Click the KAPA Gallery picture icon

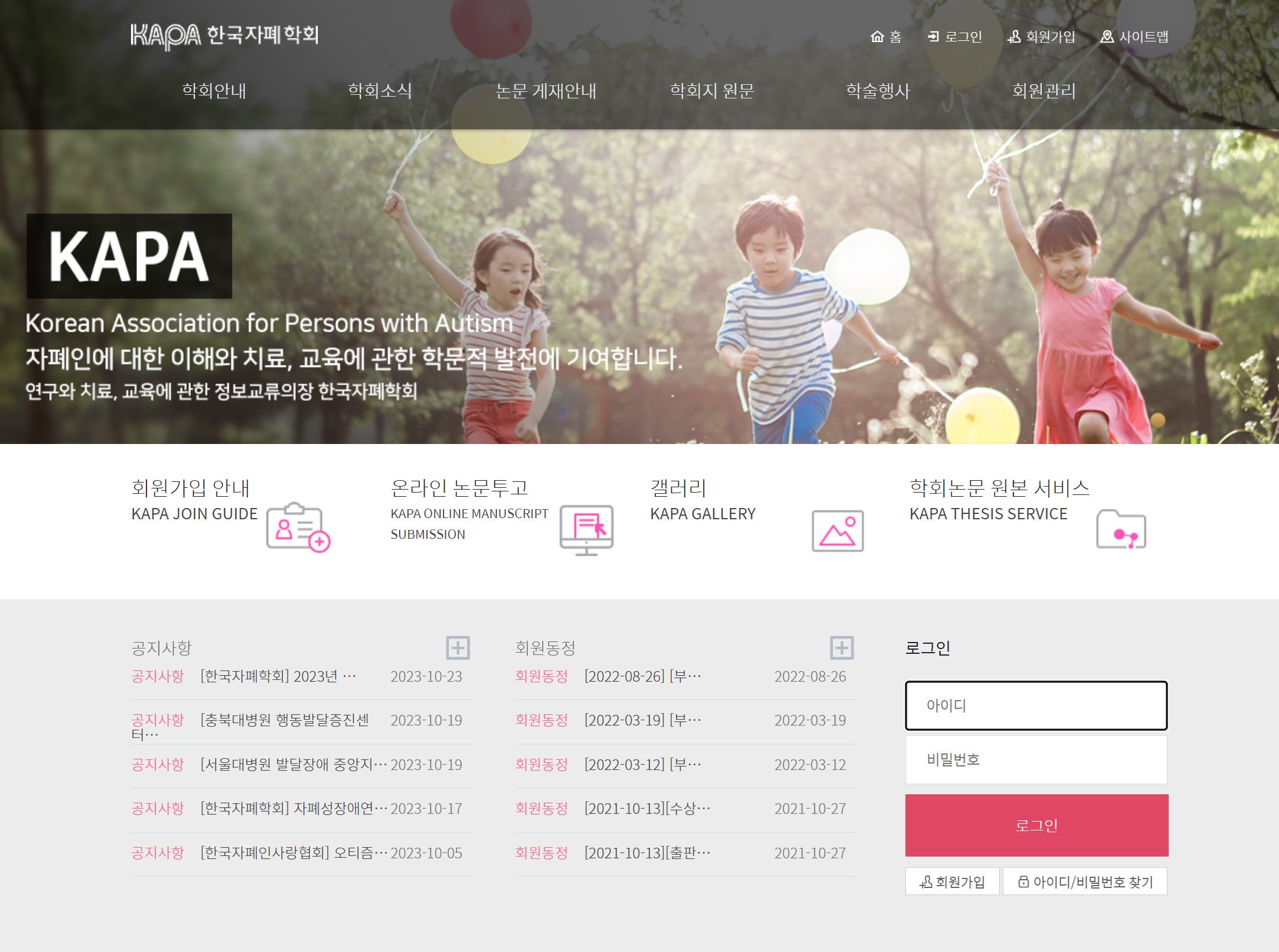[837, 531]
